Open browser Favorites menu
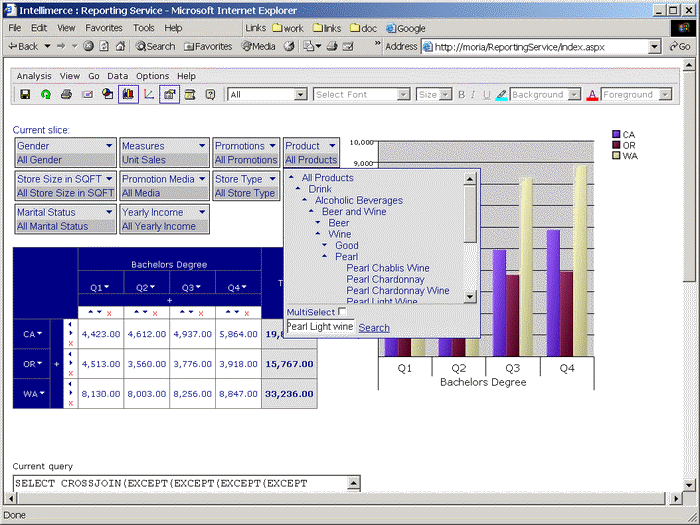 pos(104,28)
